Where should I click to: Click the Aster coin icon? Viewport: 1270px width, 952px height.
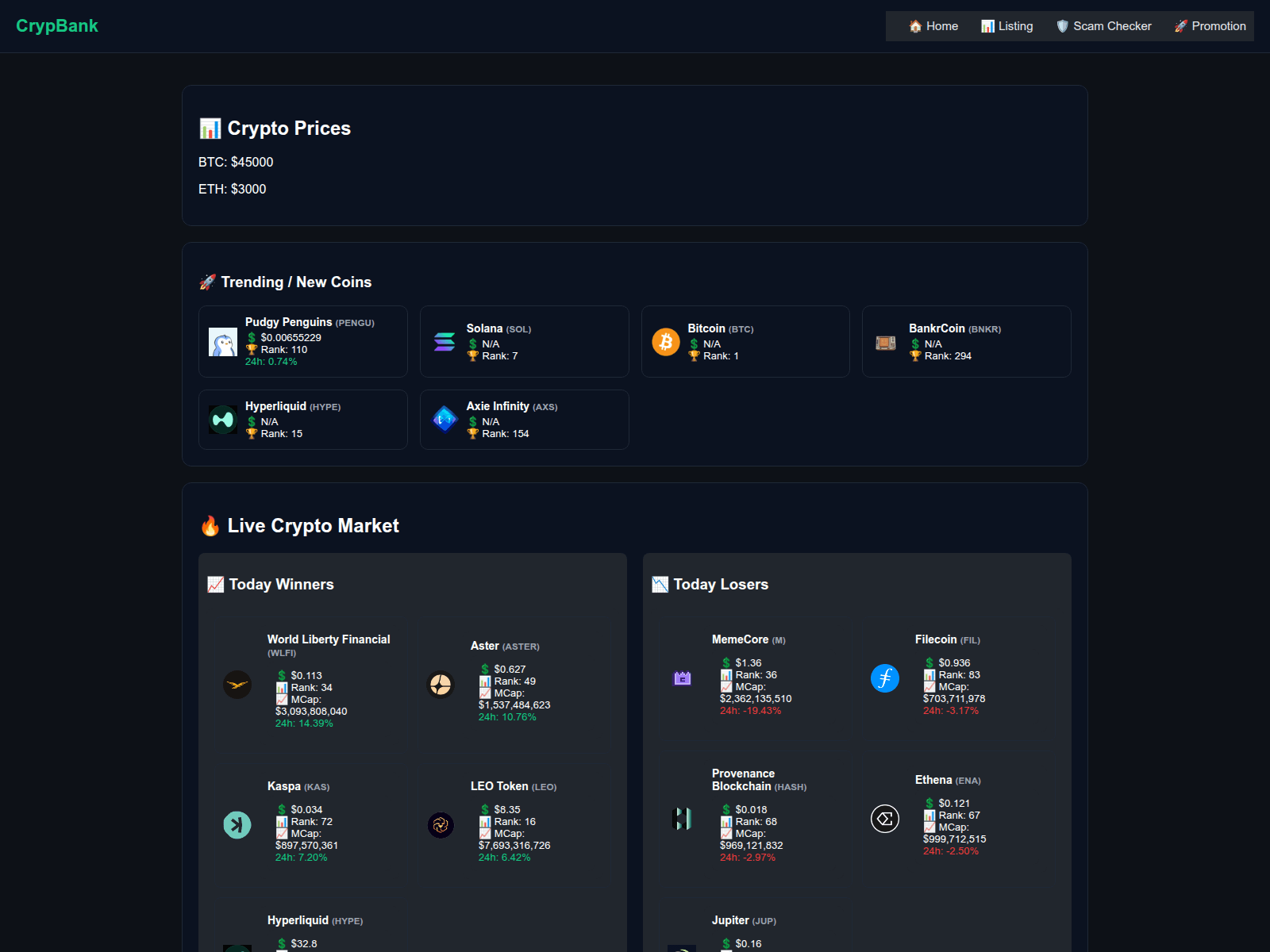pos(441,684)
